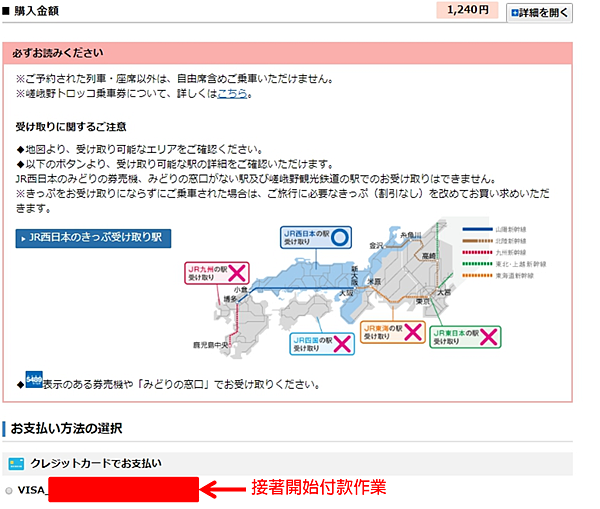This screenshot has width=600, height=509.
Task: Click the JR東海の駅 受け取り X label
Action: coord(393,332)
